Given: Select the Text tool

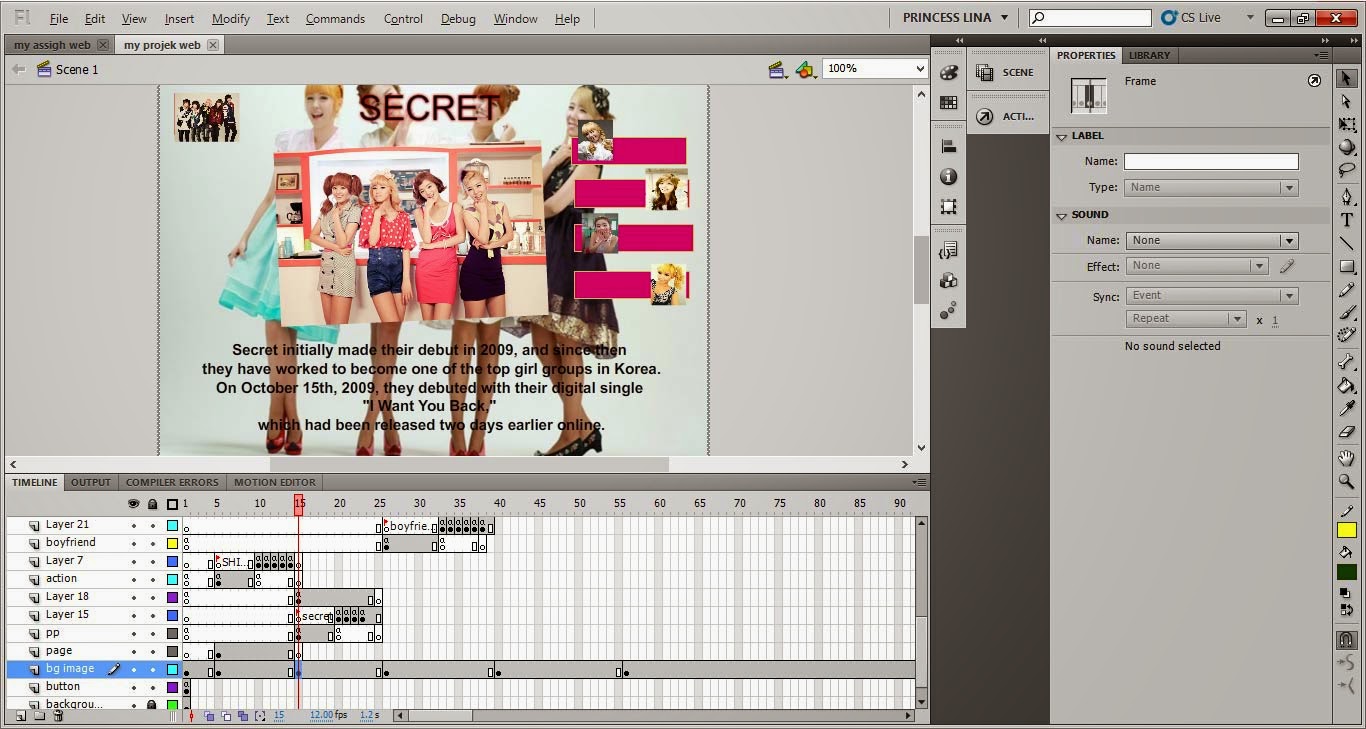Looking at the screenshot, I should pos(1347,220).
